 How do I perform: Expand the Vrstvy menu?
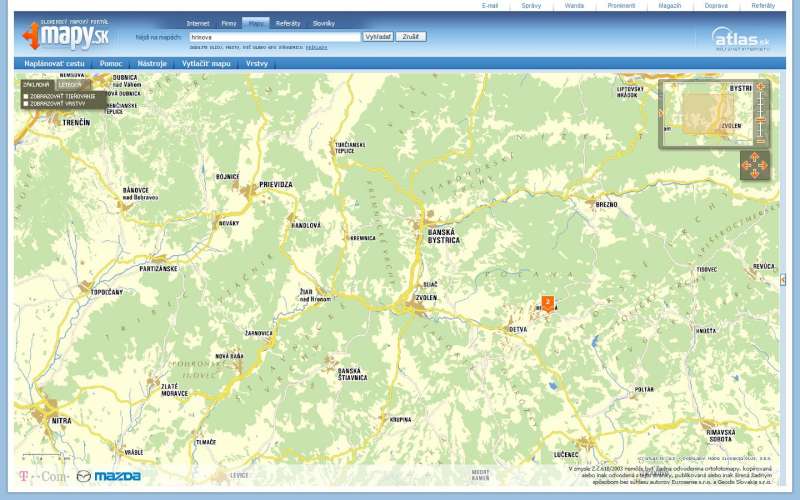click(x=256, y=63)
